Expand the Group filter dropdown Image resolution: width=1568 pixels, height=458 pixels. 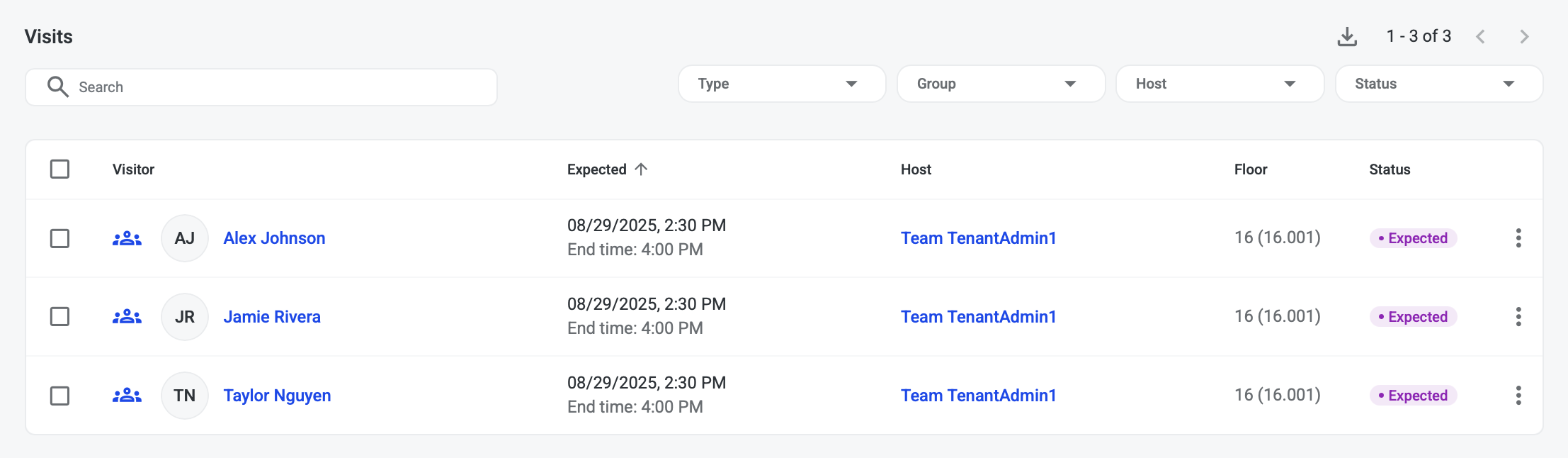coord(1000,84)
